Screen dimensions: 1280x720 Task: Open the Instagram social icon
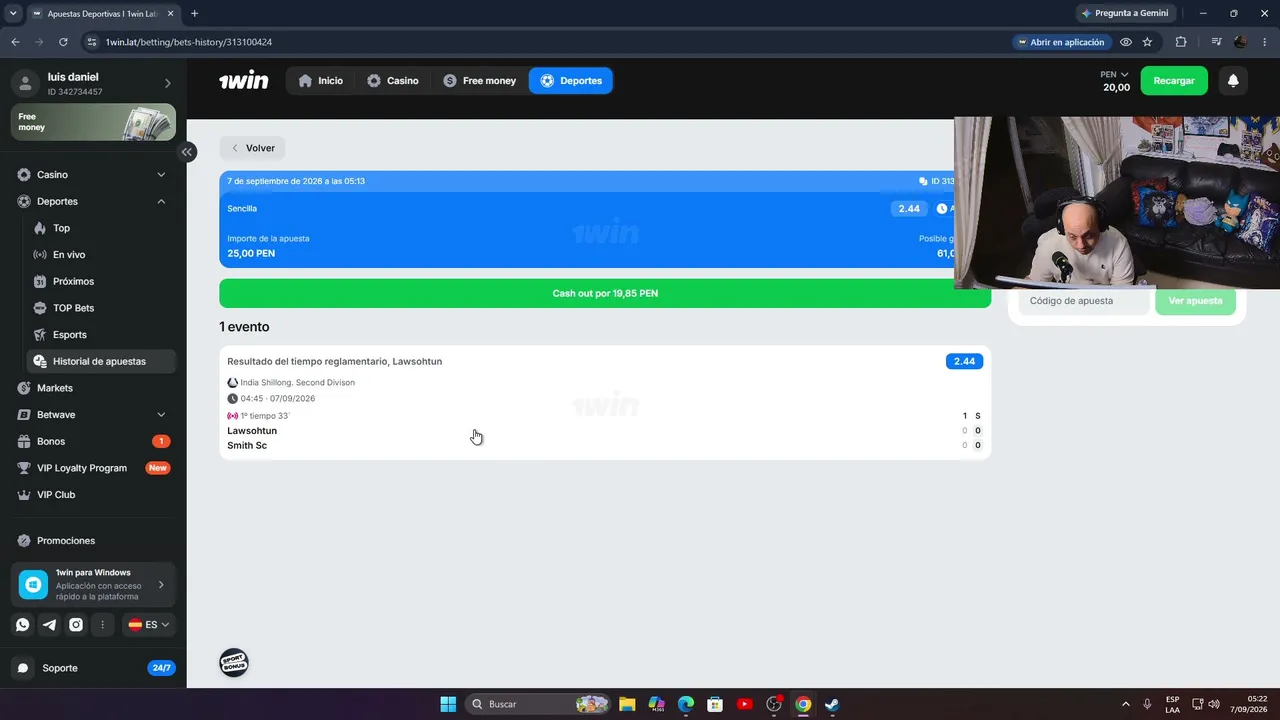click(76, 625)
